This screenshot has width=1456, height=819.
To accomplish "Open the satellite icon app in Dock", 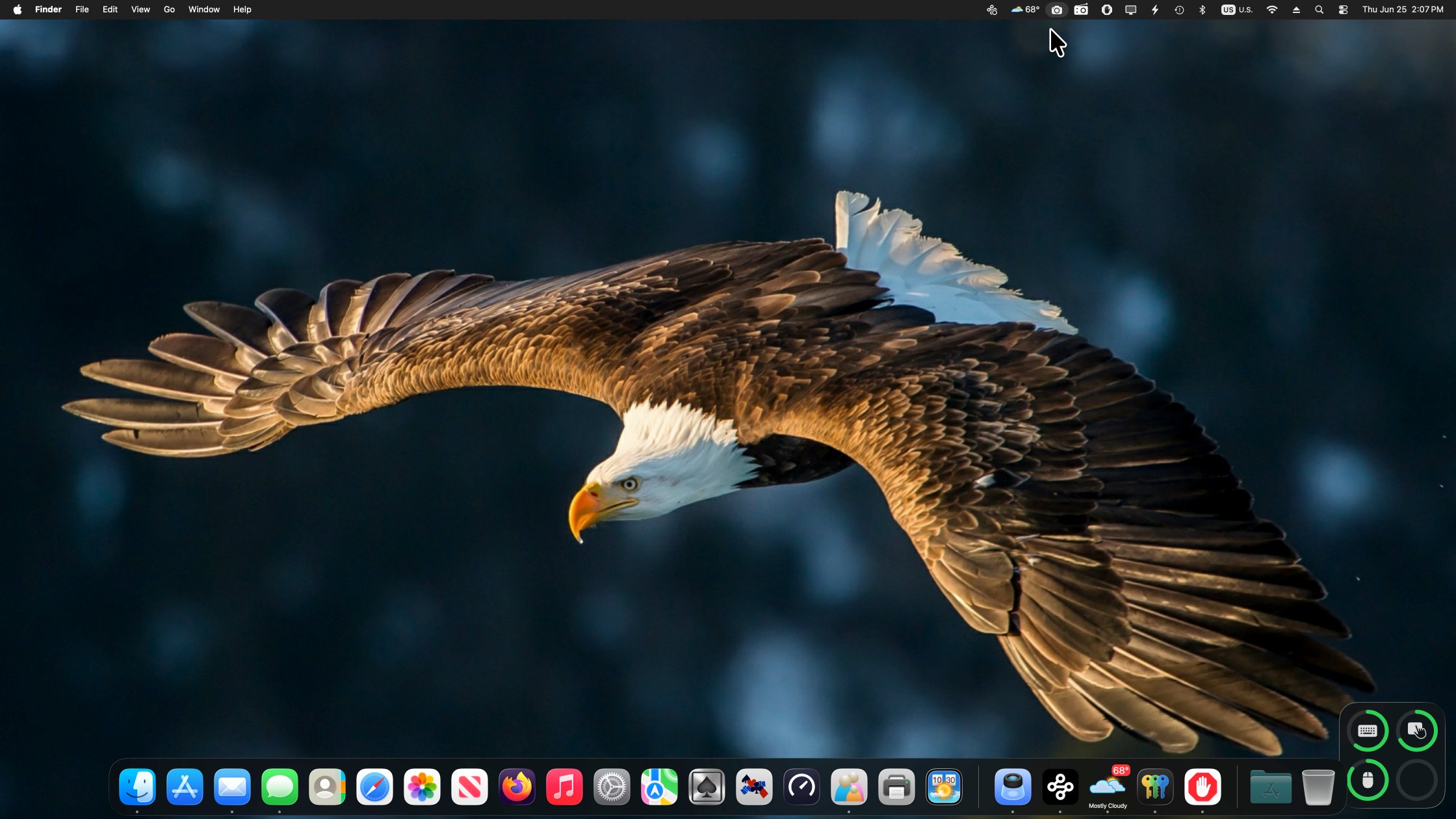I will tap(754, 786).
